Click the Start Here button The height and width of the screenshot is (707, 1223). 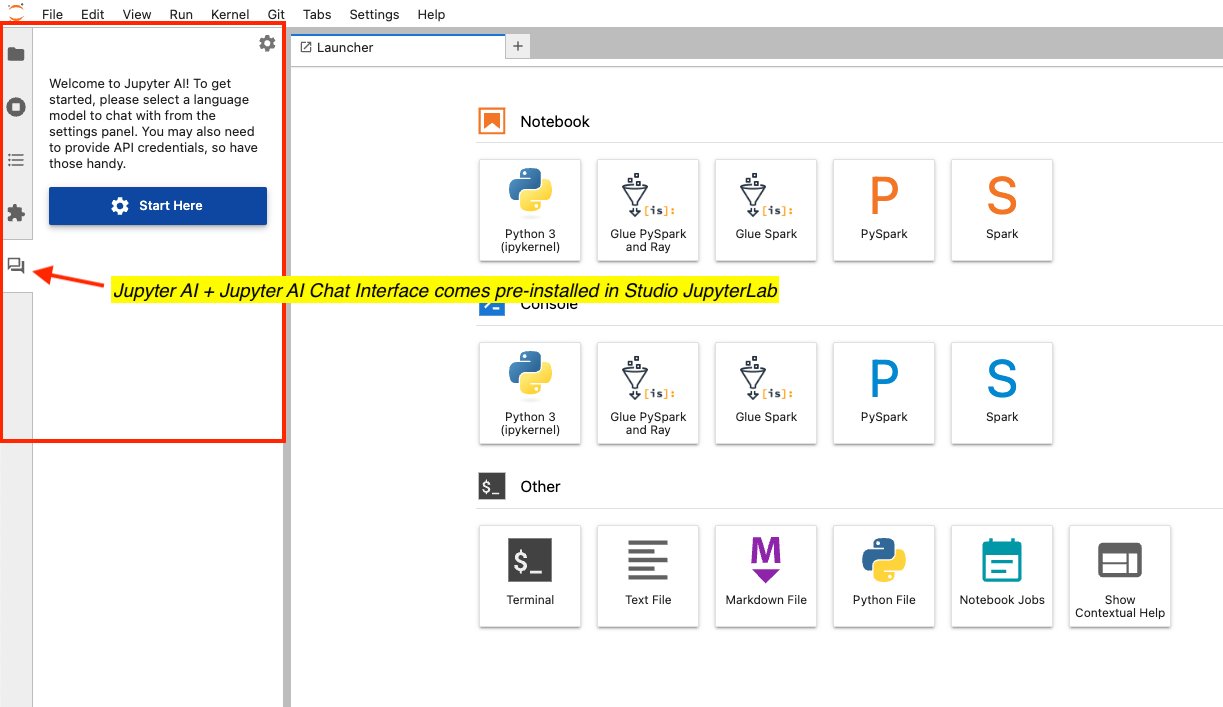(158, 205)
